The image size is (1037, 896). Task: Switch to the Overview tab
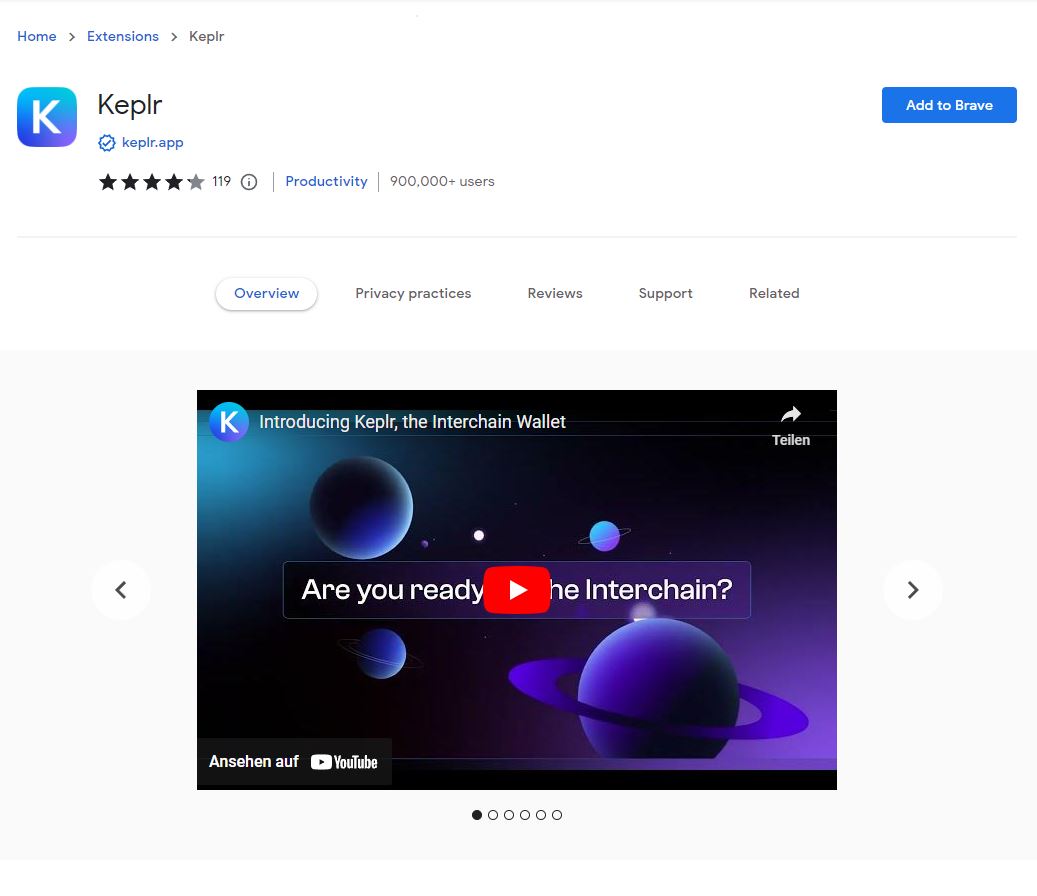[x=267, y=294]
